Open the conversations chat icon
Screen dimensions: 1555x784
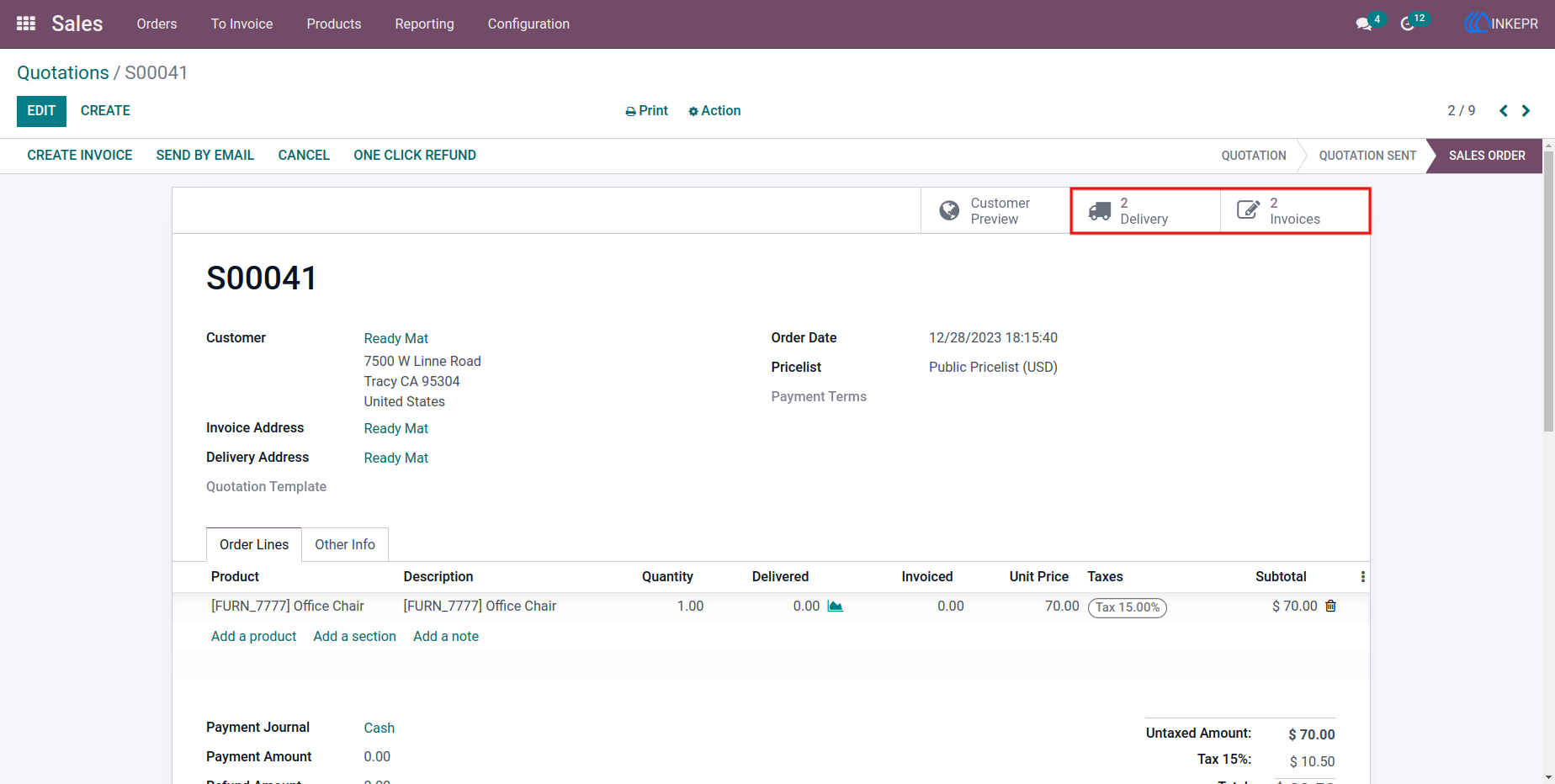(1364, 24)
